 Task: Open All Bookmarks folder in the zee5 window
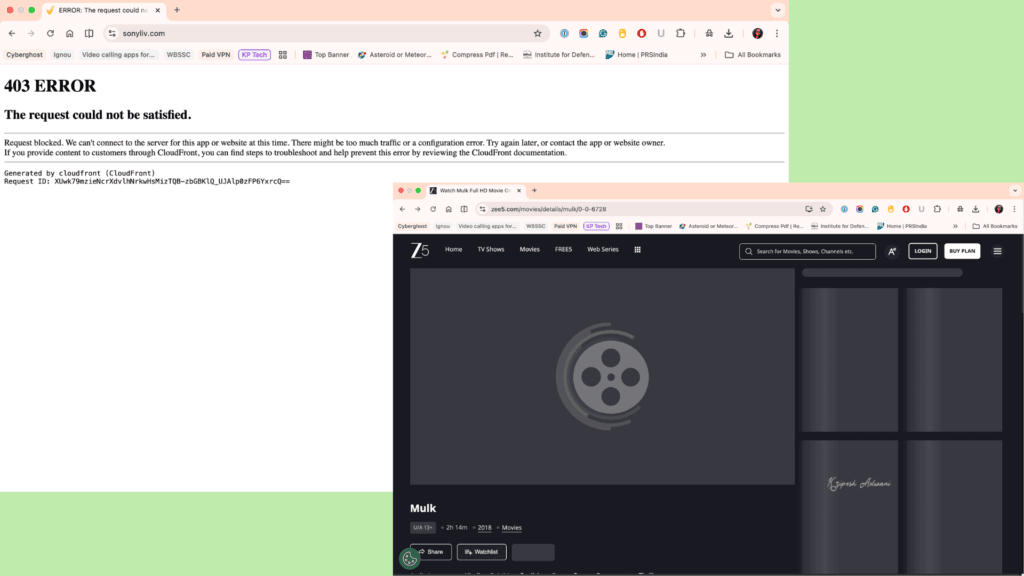[x=995, y=226]
